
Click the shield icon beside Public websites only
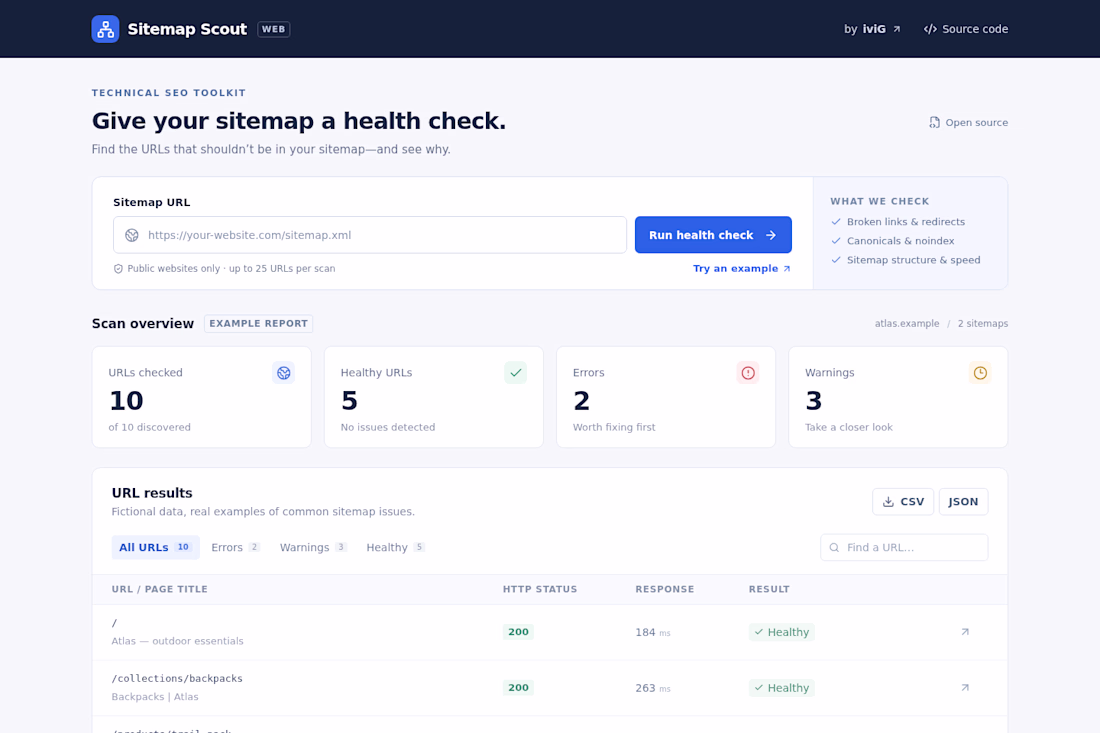(x=118, y=269)
